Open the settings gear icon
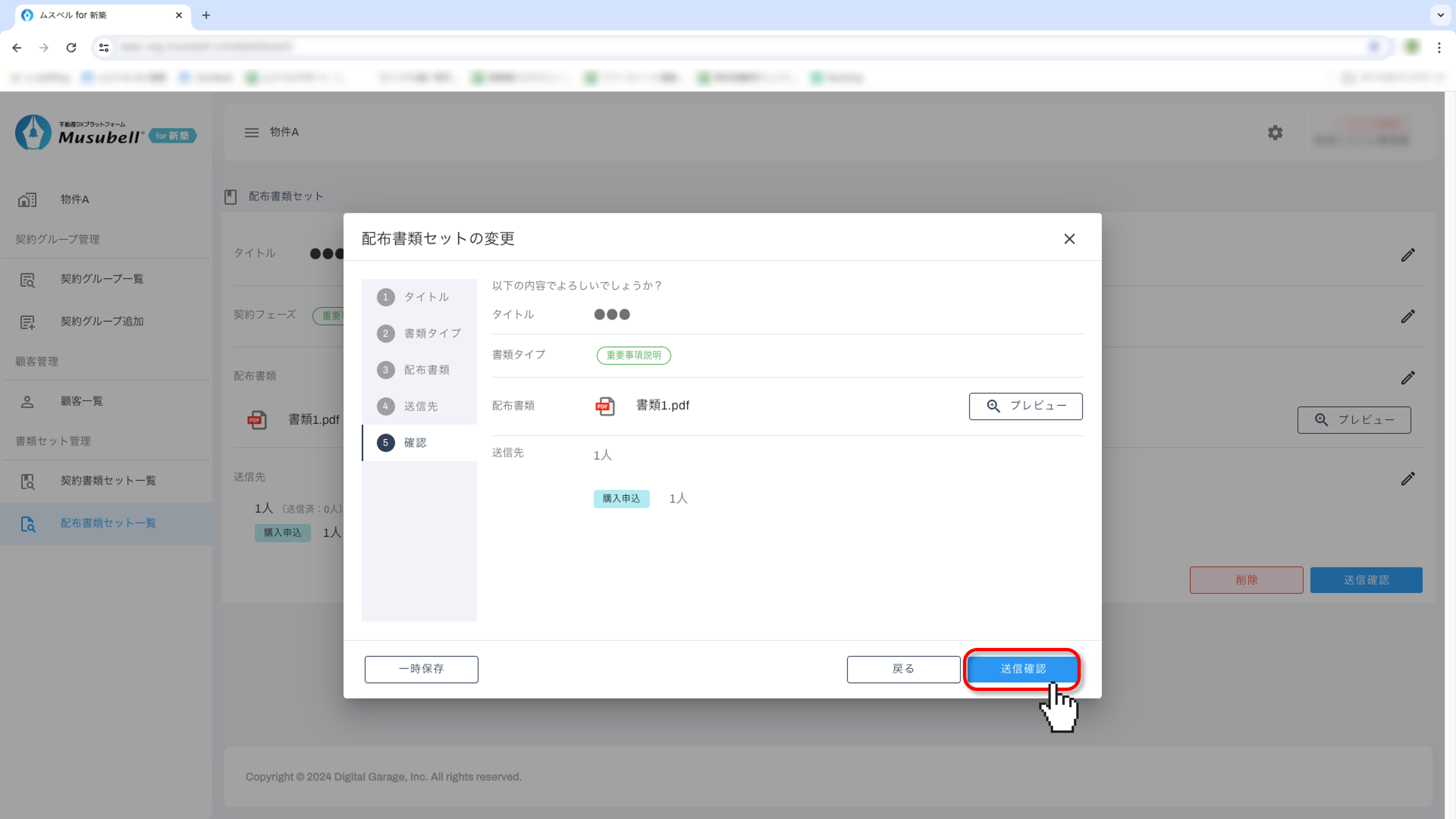This screenshot has width=1456, height=819. (1275, 133)
